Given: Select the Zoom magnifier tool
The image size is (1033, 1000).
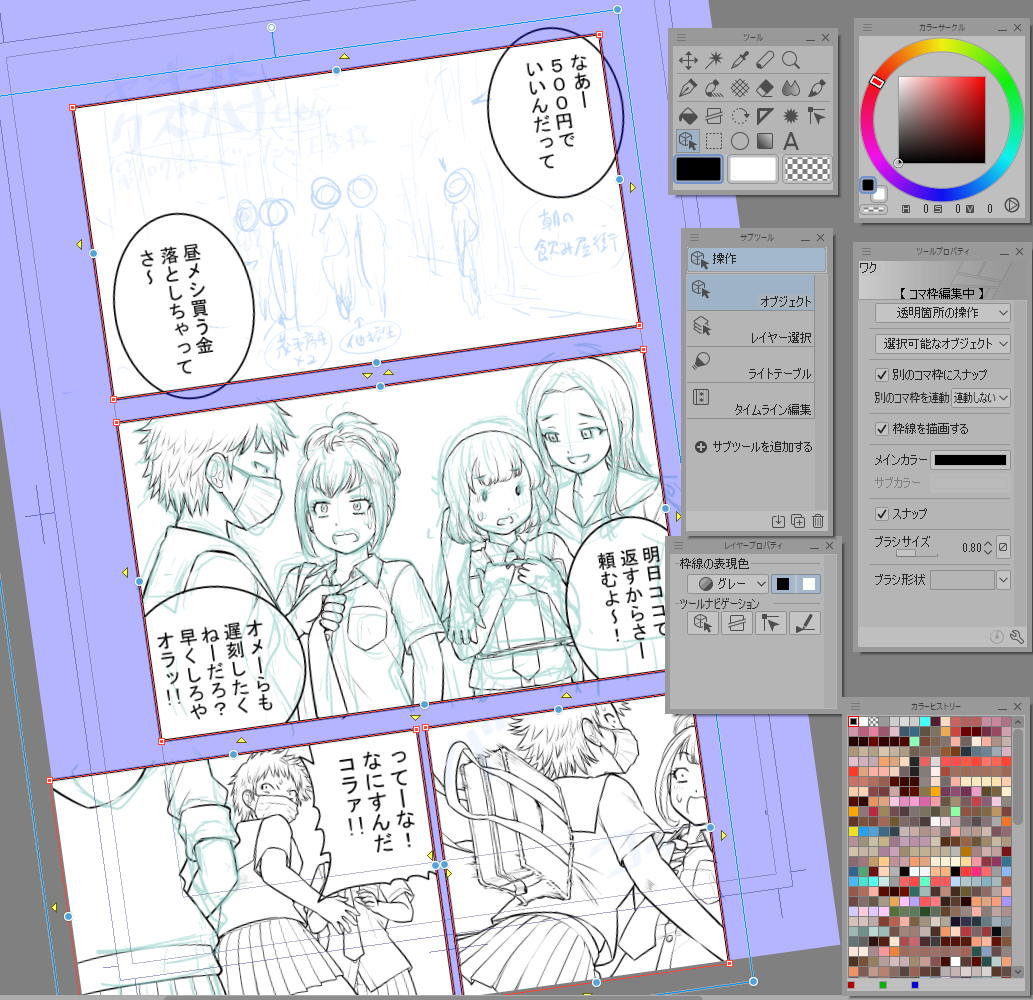Looking at the screenshot, I should (791, 61).
